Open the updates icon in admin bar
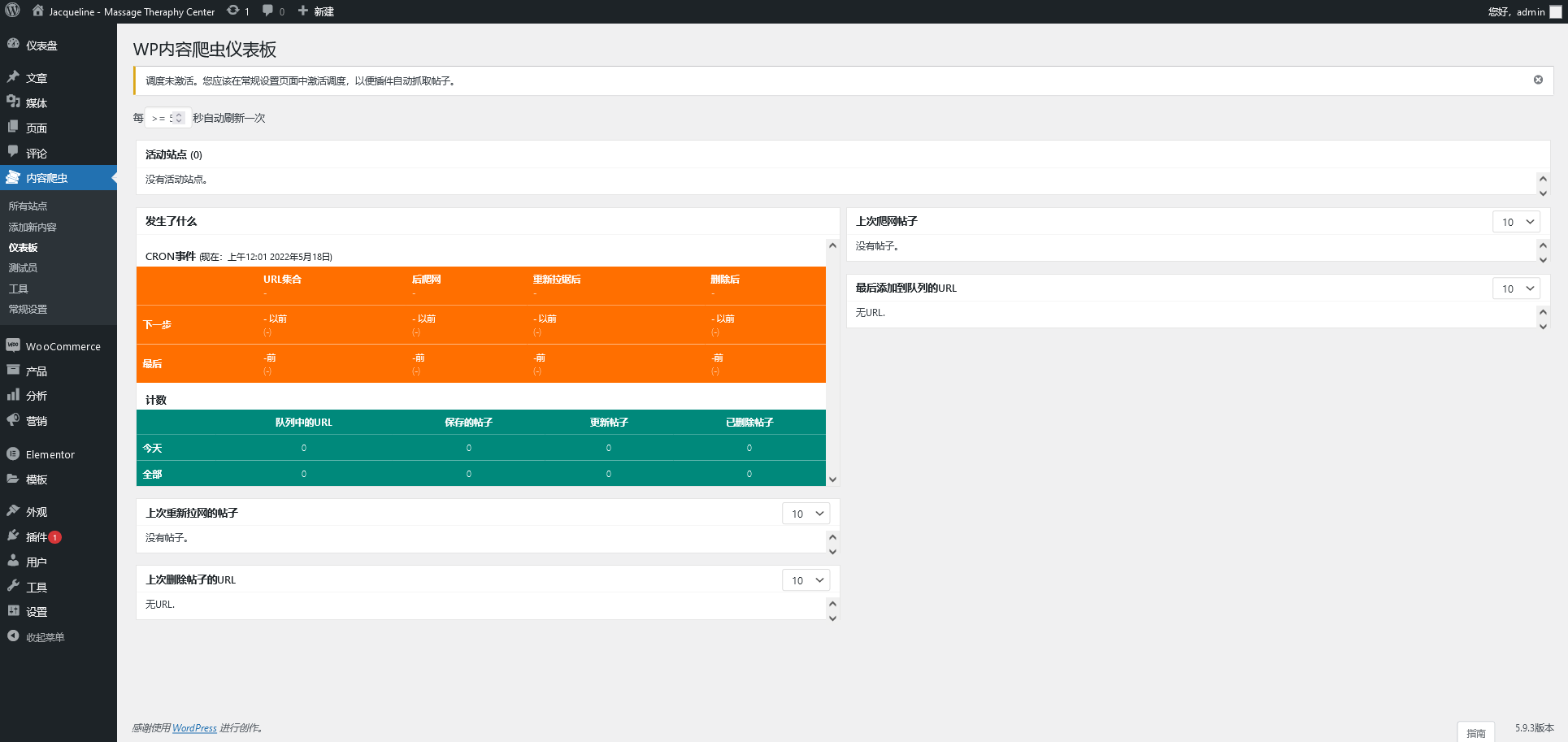 233,11
